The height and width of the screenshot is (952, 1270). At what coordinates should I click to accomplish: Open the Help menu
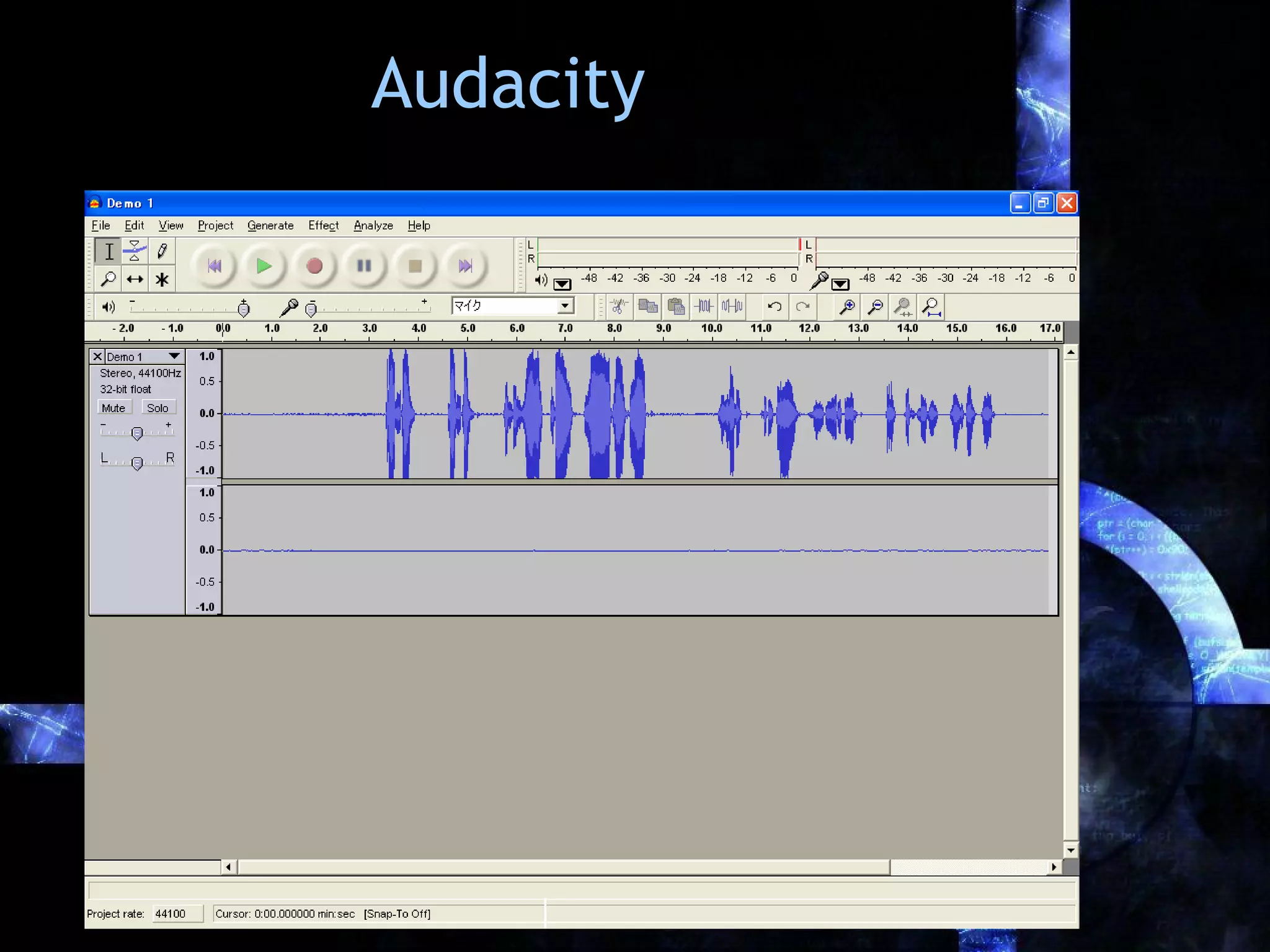click(x=419, y=226)
